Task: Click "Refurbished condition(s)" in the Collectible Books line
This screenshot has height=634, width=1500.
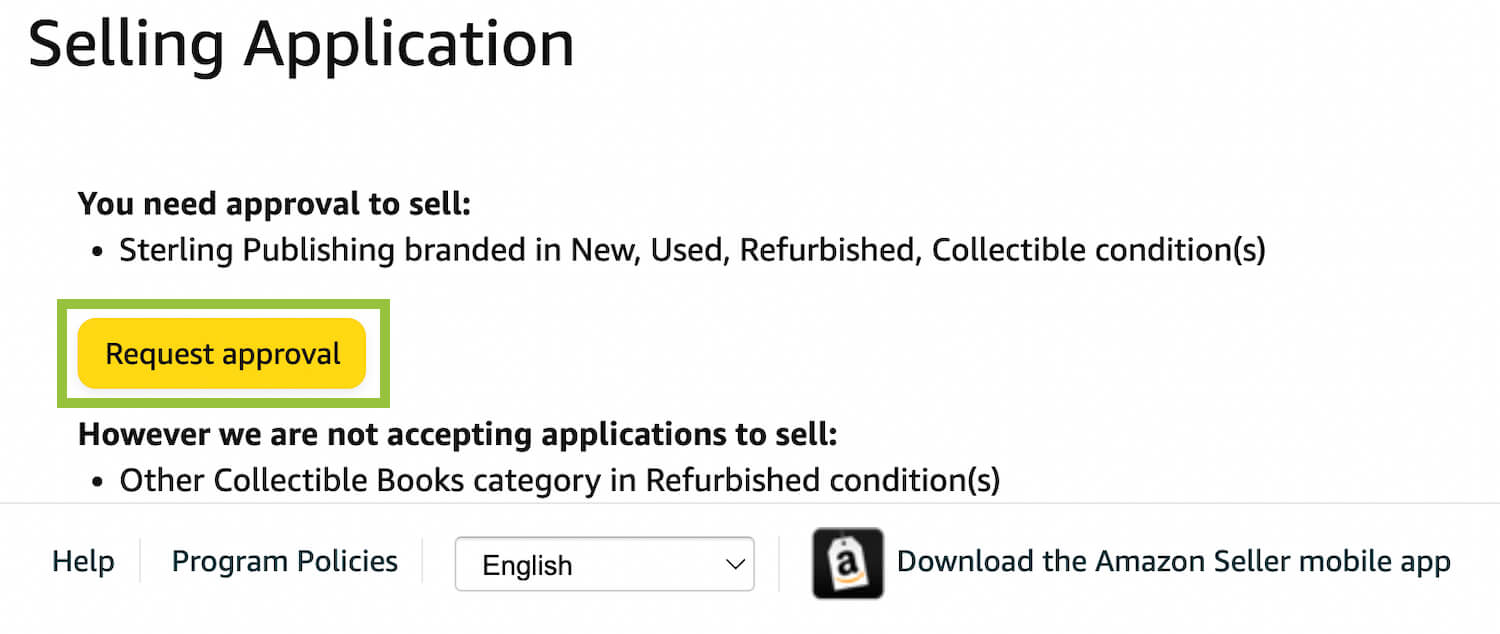Action: pyautogui.click(x=822, y=481)
